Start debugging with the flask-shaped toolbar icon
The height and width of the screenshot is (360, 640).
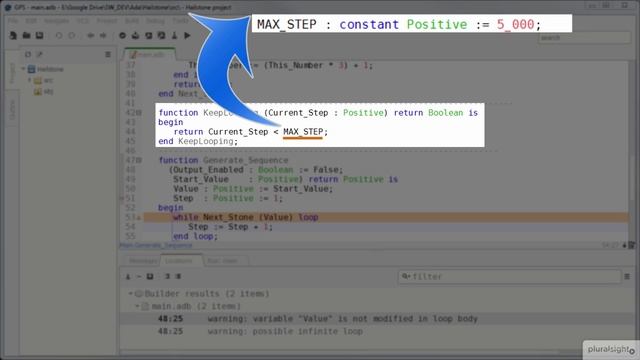[174, 36]
